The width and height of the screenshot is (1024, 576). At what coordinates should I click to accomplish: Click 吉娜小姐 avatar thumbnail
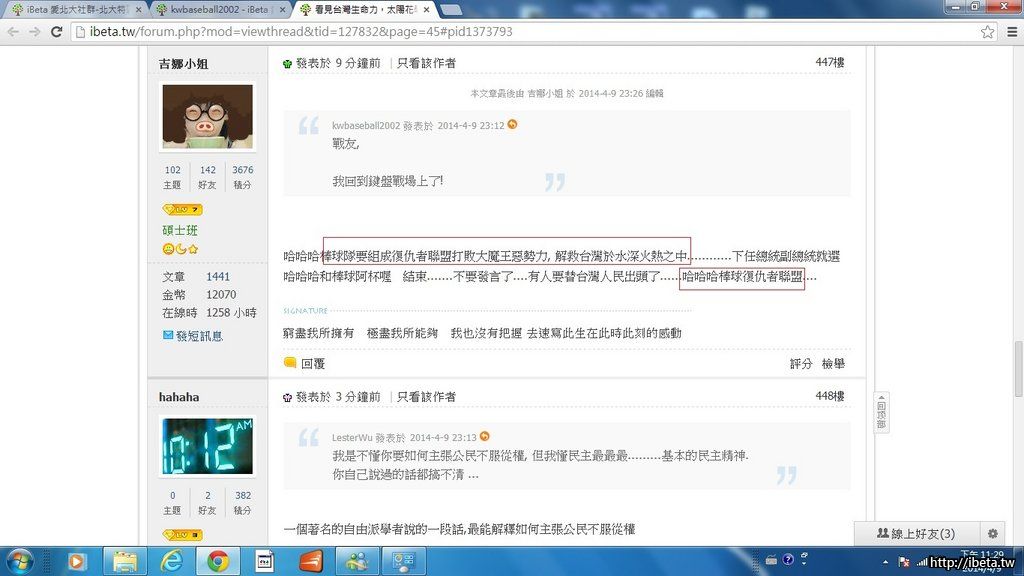(x=207, y=116)
